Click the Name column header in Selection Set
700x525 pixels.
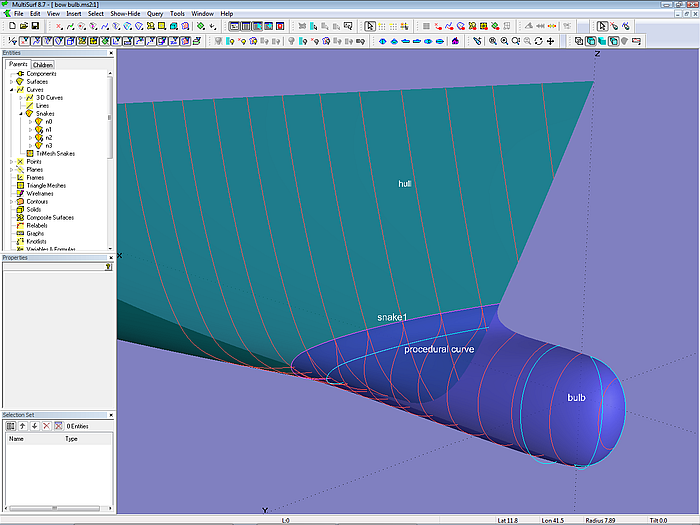click(x=16, y=438)
